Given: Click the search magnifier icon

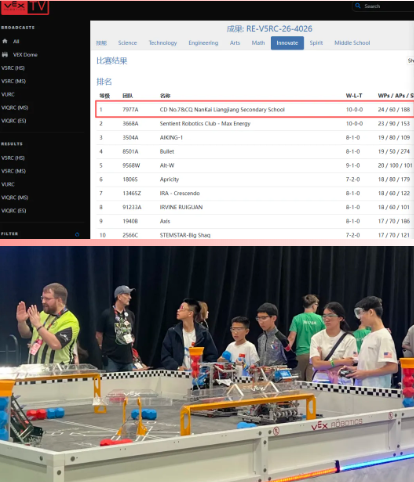Looking at the screenshot, I should [x=358, y=6].
